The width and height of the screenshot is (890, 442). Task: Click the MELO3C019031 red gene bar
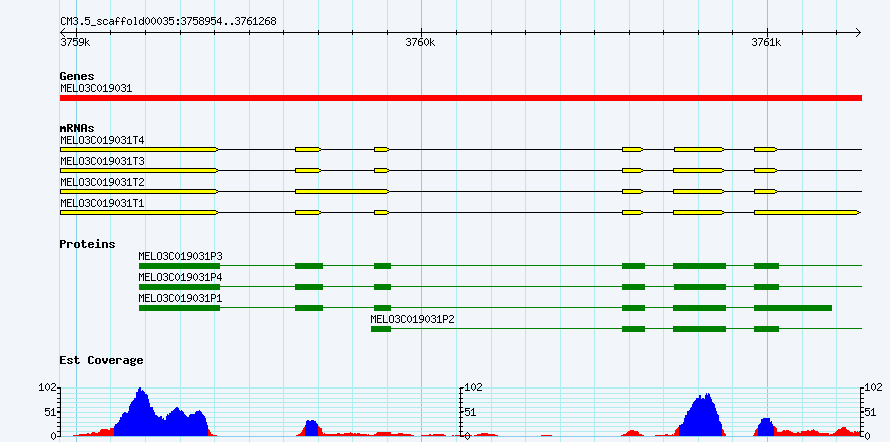pos(461,98)
